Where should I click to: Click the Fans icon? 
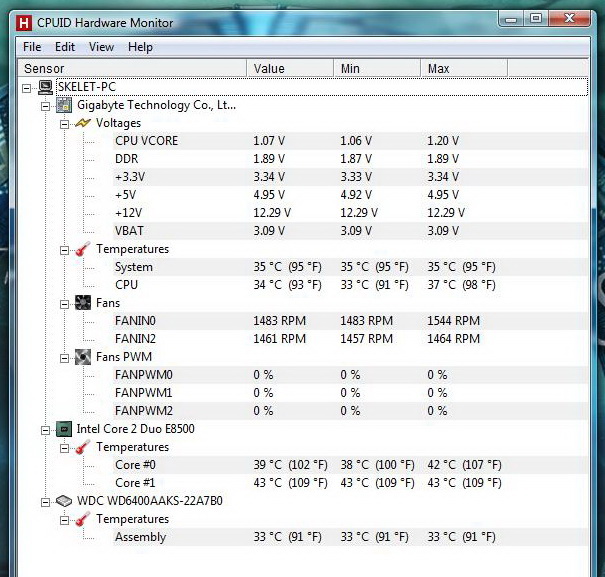point(83,303)
